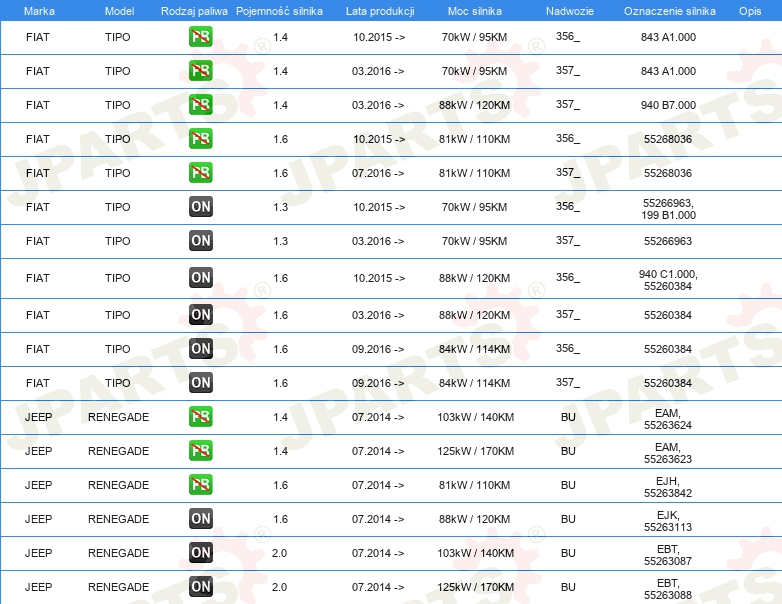782x604 pixels.
Task: Click the ON diesel icon for engine 55263087
Action: 200,553
